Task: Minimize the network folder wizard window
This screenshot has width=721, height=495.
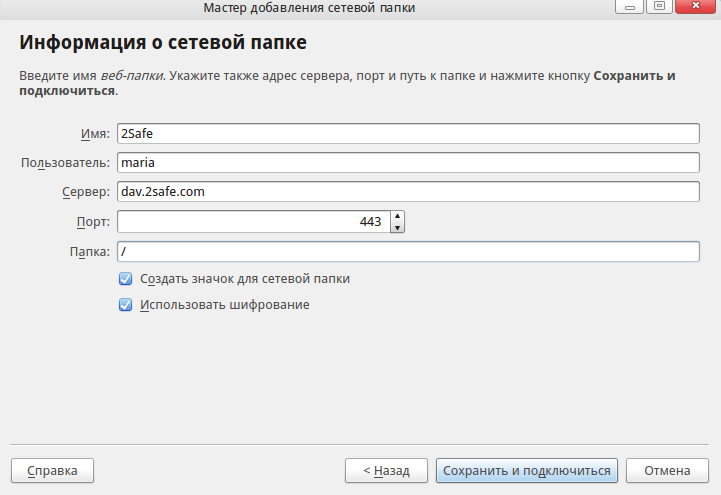Action: [629, 6]
